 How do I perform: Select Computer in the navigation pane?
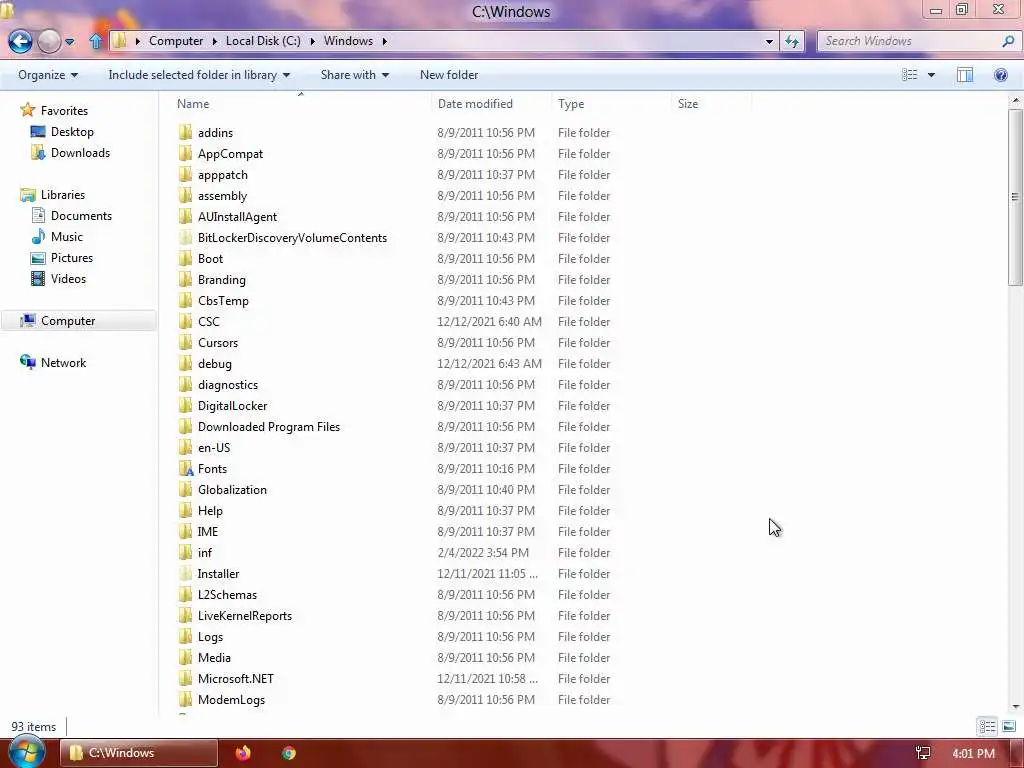tap(78, 321)
